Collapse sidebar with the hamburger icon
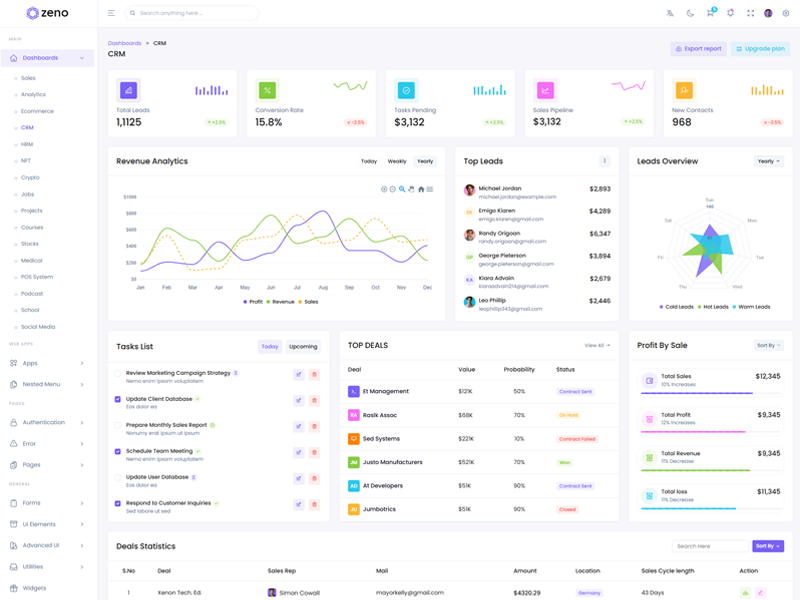Image resolution: width=800 pixels, height=600 pixels. click(x=111, y=13)
